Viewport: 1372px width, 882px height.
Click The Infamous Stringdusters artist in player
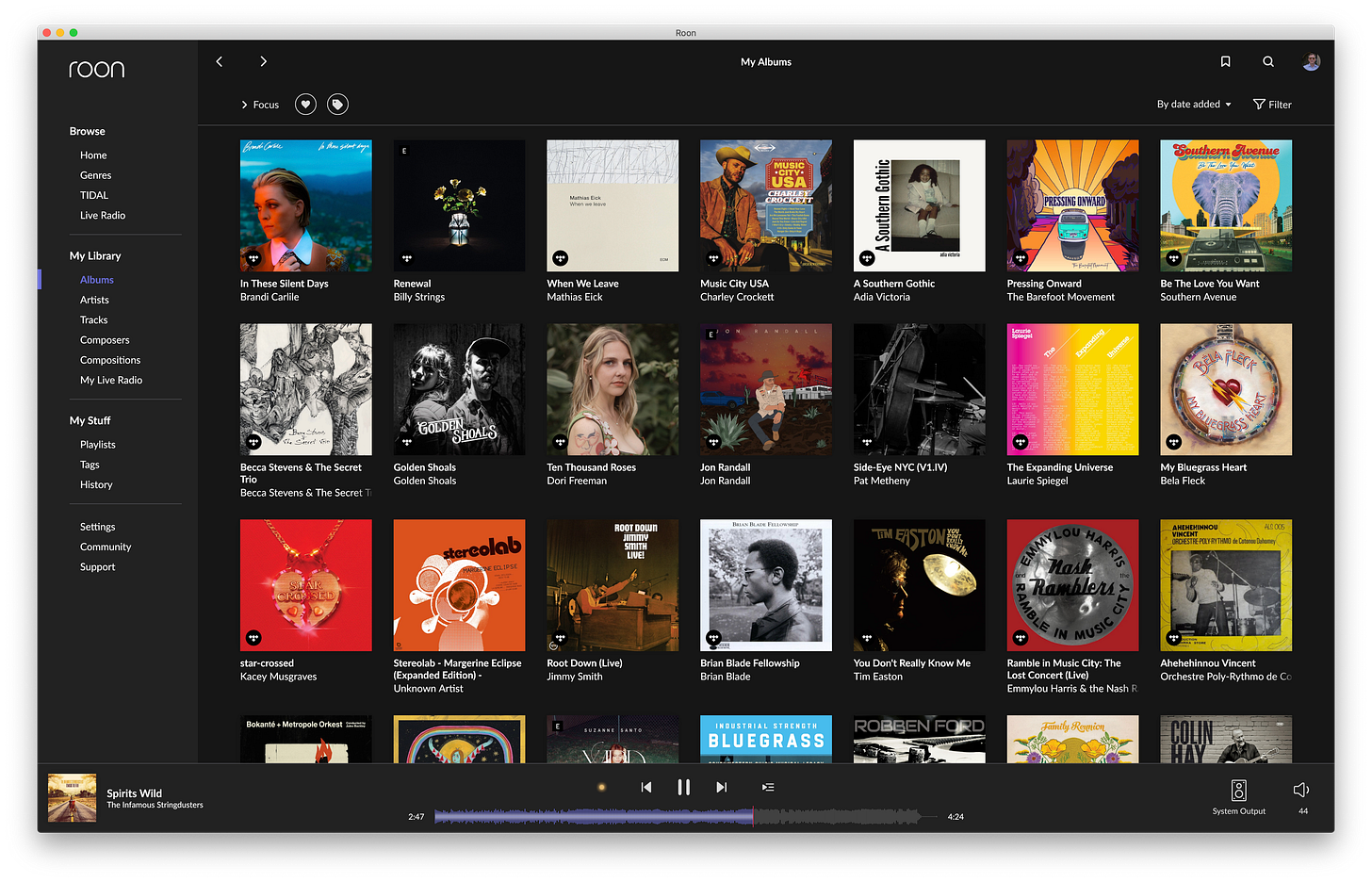click(x=155, y=806)
